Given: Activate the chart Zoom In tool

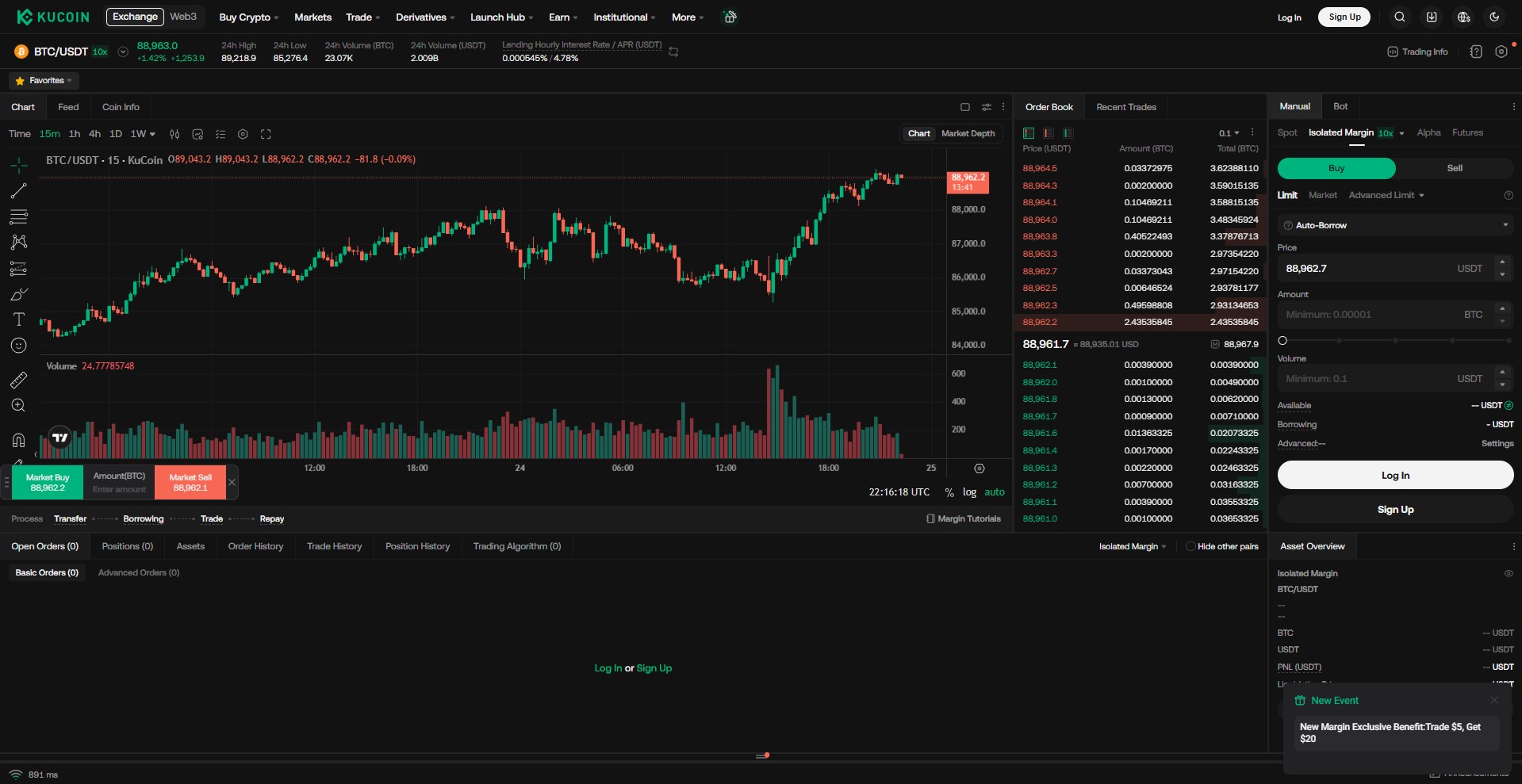Looking at the screenshot, I should point(17,406).
